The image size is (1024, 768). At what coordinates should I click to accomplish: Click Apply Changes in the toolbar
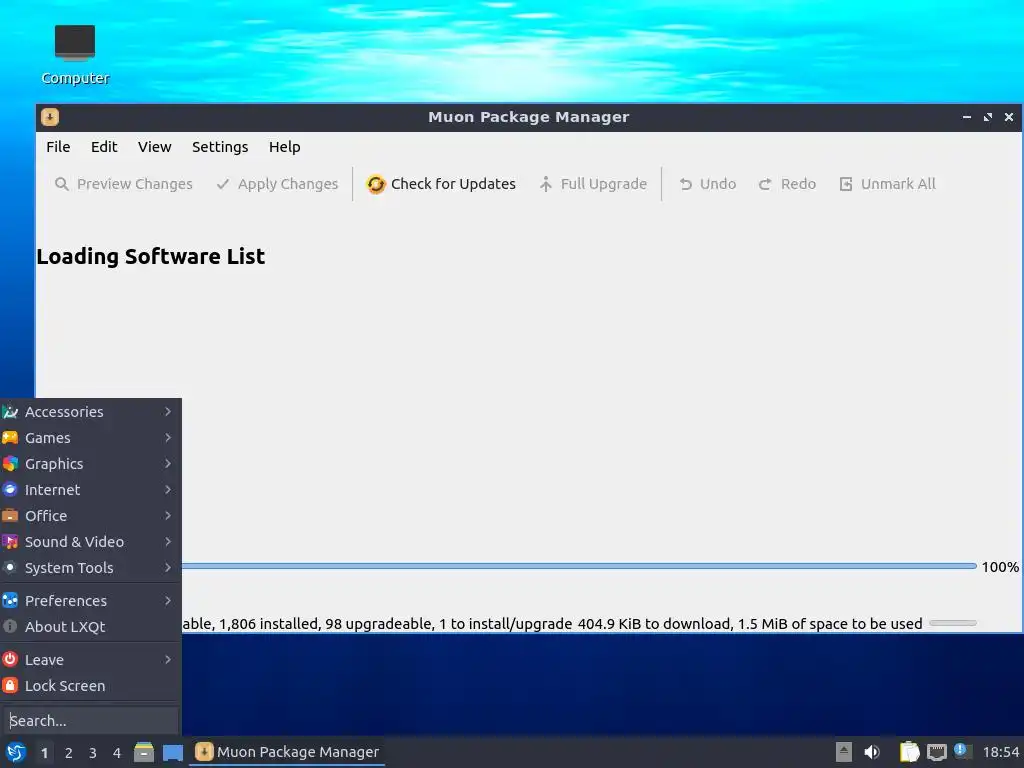278,184
